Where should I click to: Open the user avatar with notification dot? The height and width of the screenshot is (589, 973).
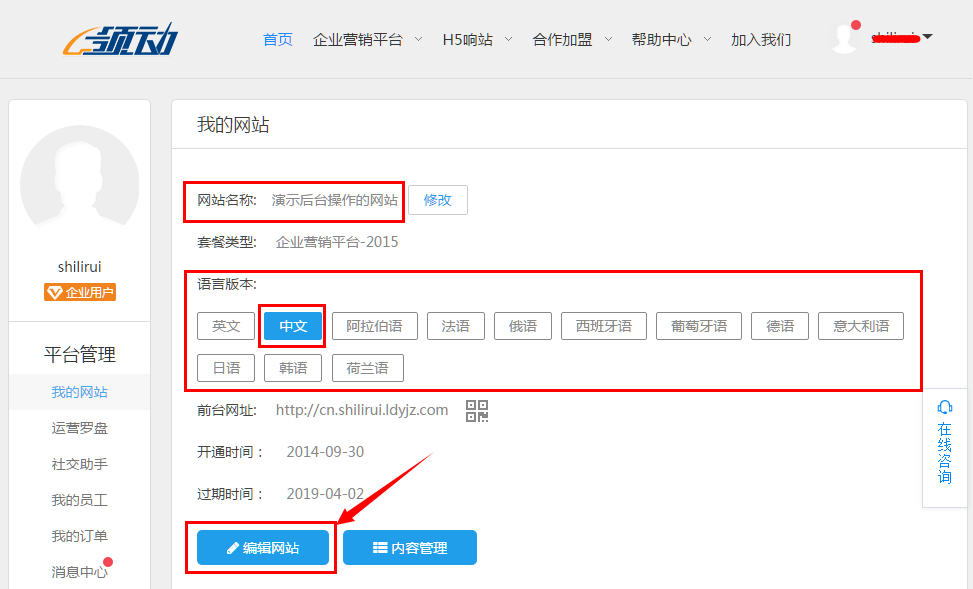pyautogui.click(x=843, y=38)
